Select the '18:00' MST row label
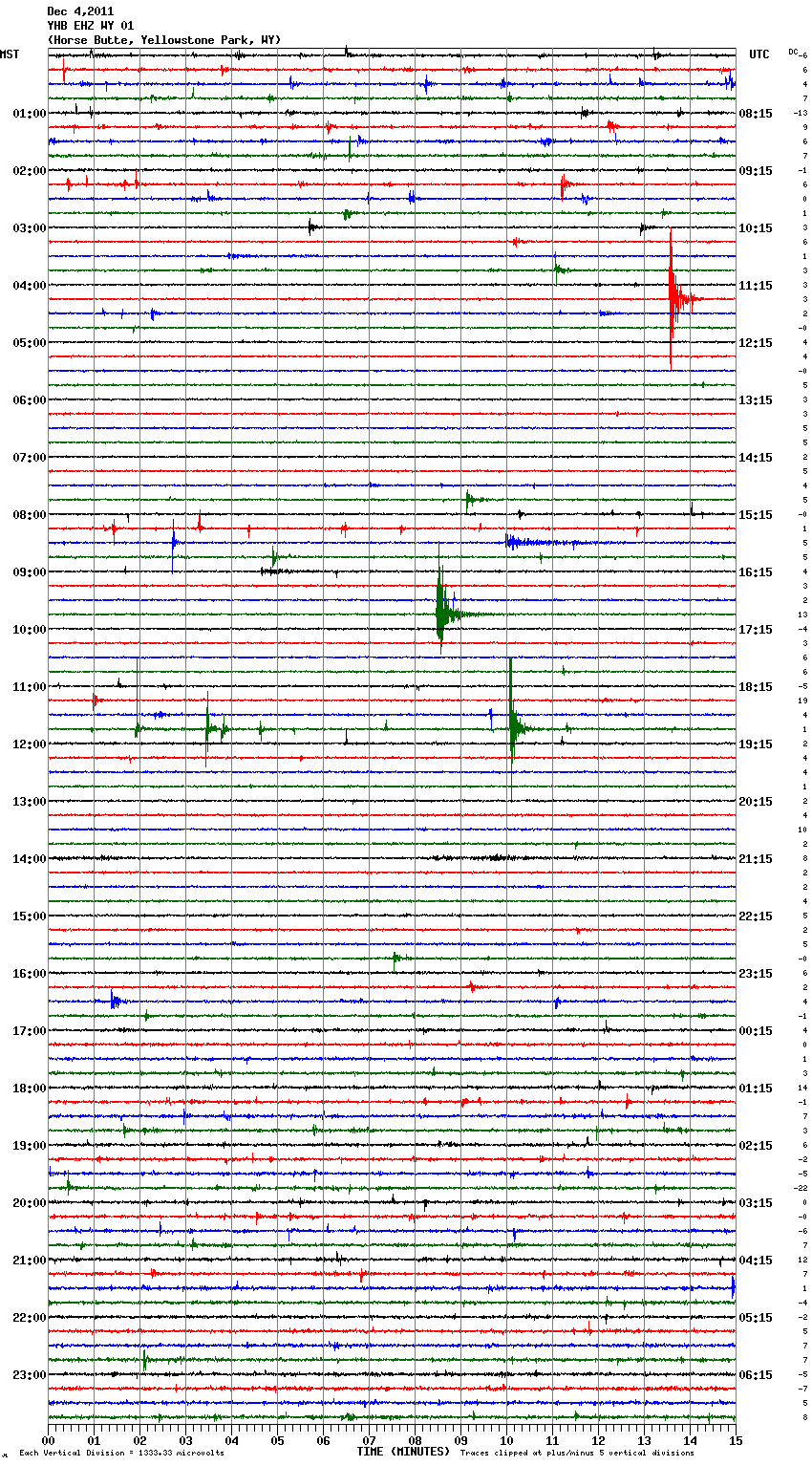The width and height of the screenshot is (812, 1466). [x=30, y=1089]
